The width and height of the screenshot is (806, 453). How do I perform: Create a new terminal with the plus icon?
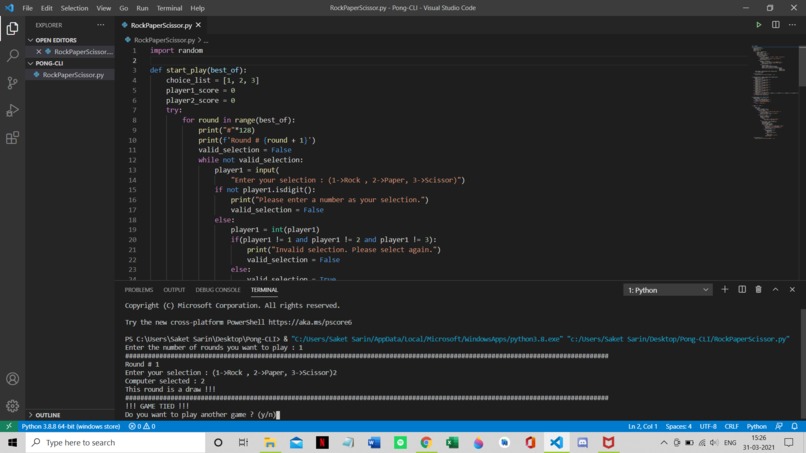pyautogui.click(x=725, y=289)
